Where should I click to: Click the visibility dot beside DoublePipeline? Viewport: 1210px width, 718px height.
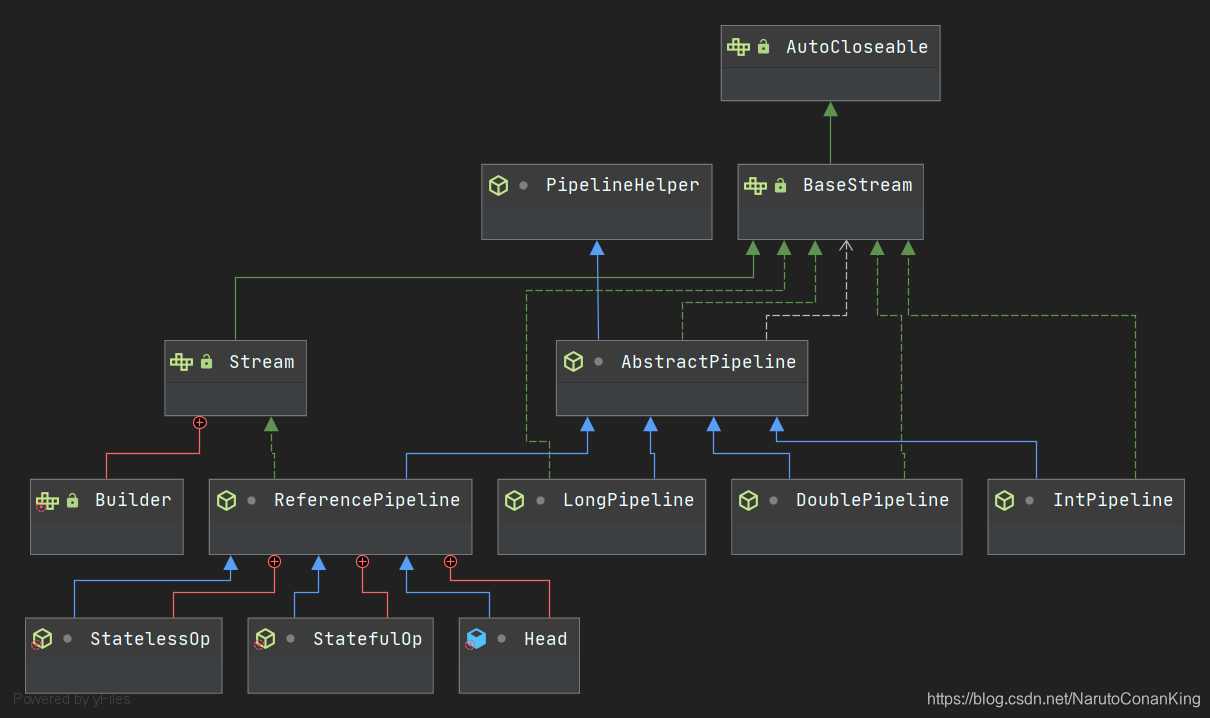774,500
